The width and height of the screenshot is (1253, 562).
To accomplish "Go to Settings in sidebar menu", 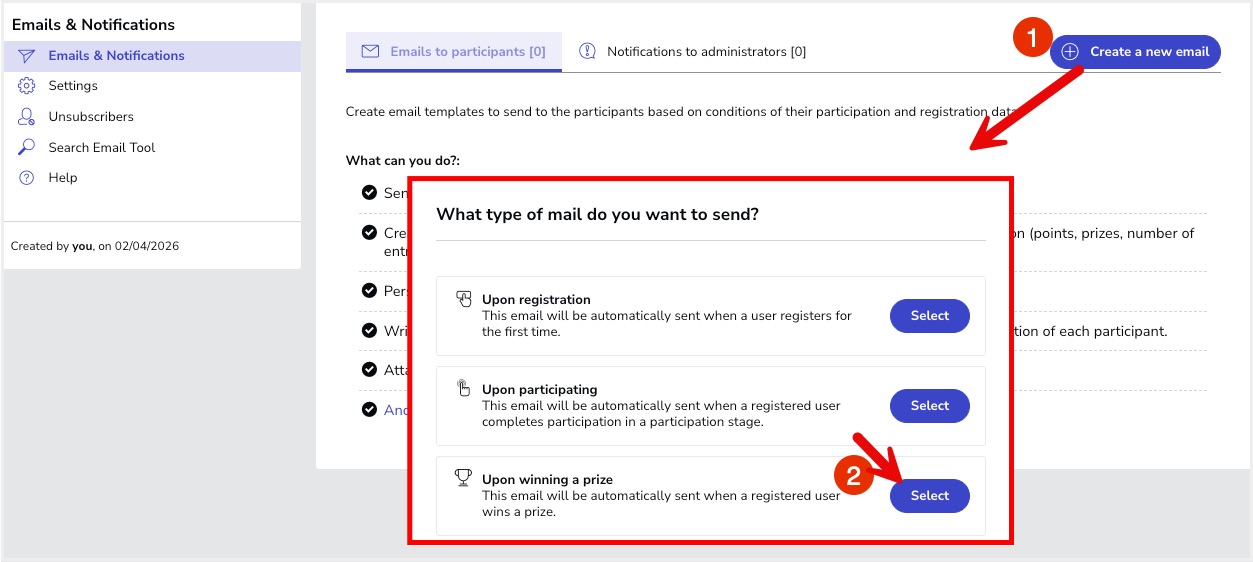I will coord(73,86).
